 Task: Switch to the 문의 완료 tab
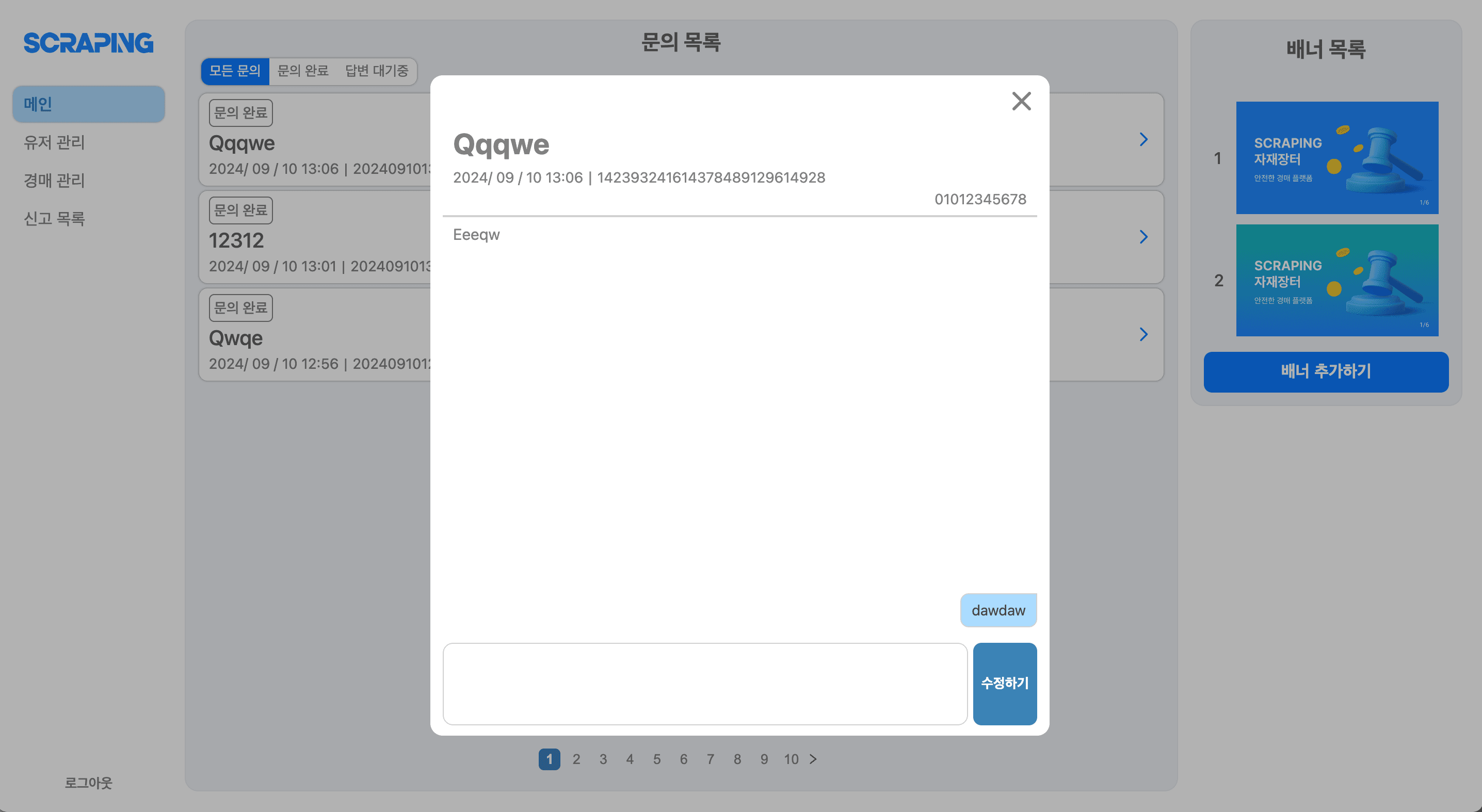click(x=302, y=71)
